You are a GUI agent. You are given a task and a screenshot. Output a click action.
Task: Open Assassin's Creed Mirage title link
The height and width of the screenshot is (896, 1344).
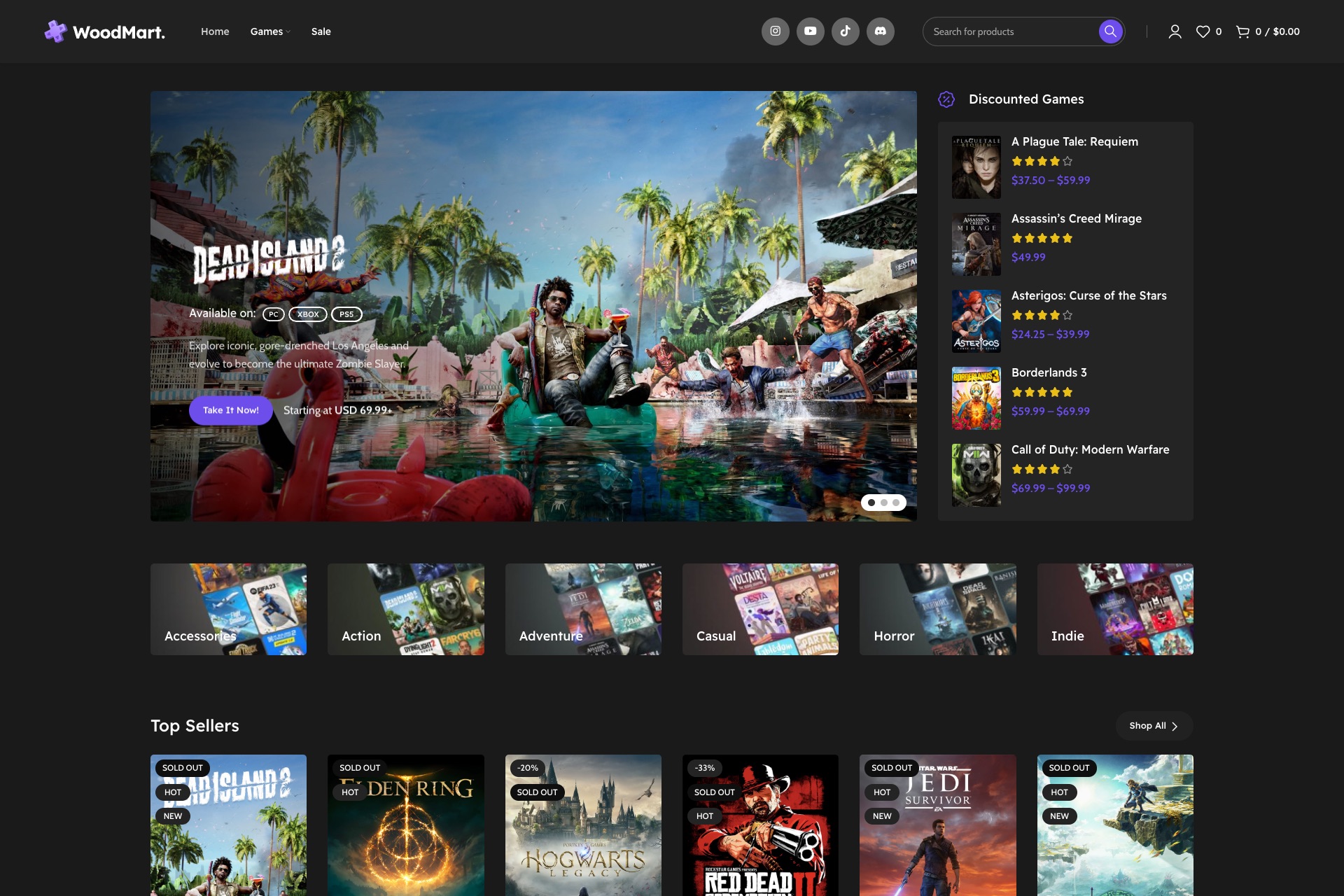point(1077,218)
